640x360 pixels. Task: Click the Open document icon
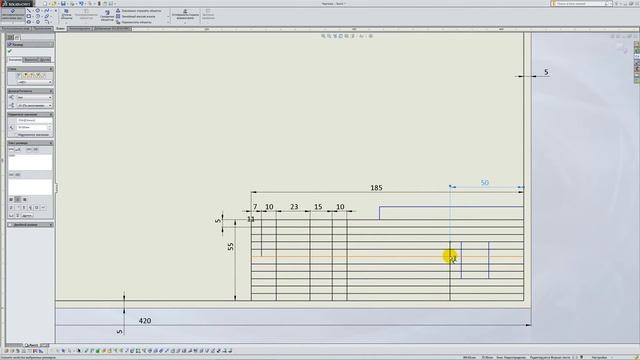click(54, 4)
